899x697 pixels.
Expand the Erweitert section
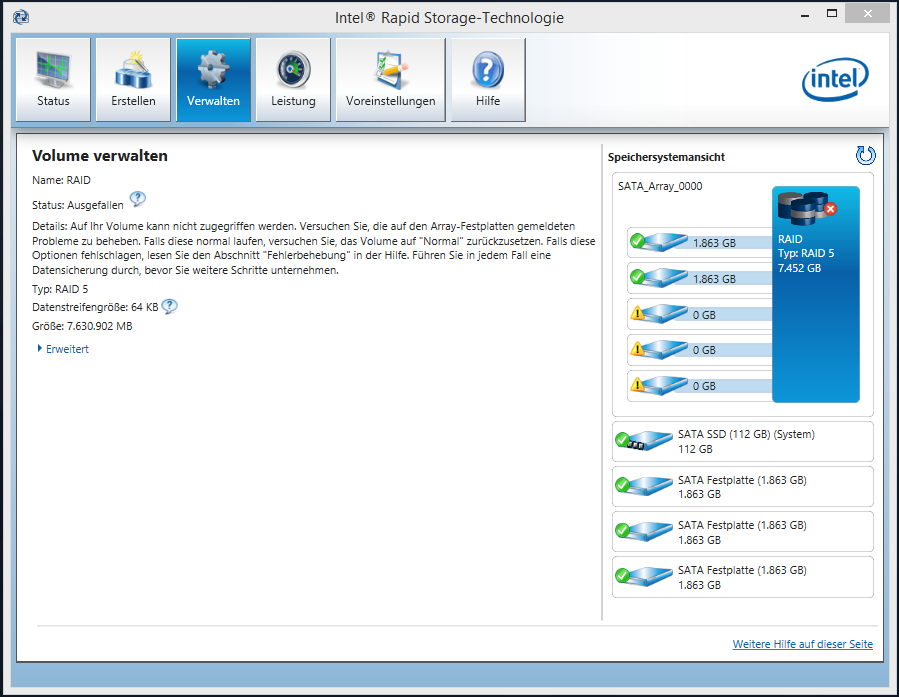(63, 348)
